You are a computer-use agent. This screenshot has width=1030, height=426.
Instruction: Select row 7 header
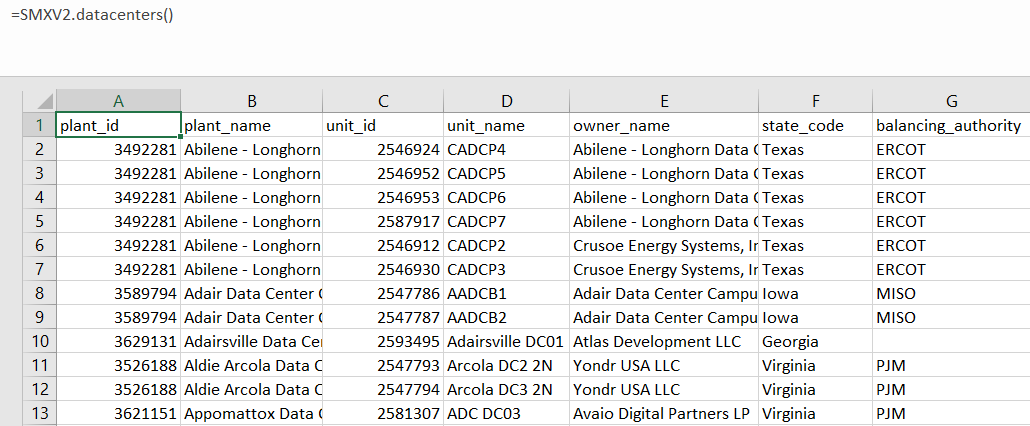pyautogui.click(x=39, y=269)
